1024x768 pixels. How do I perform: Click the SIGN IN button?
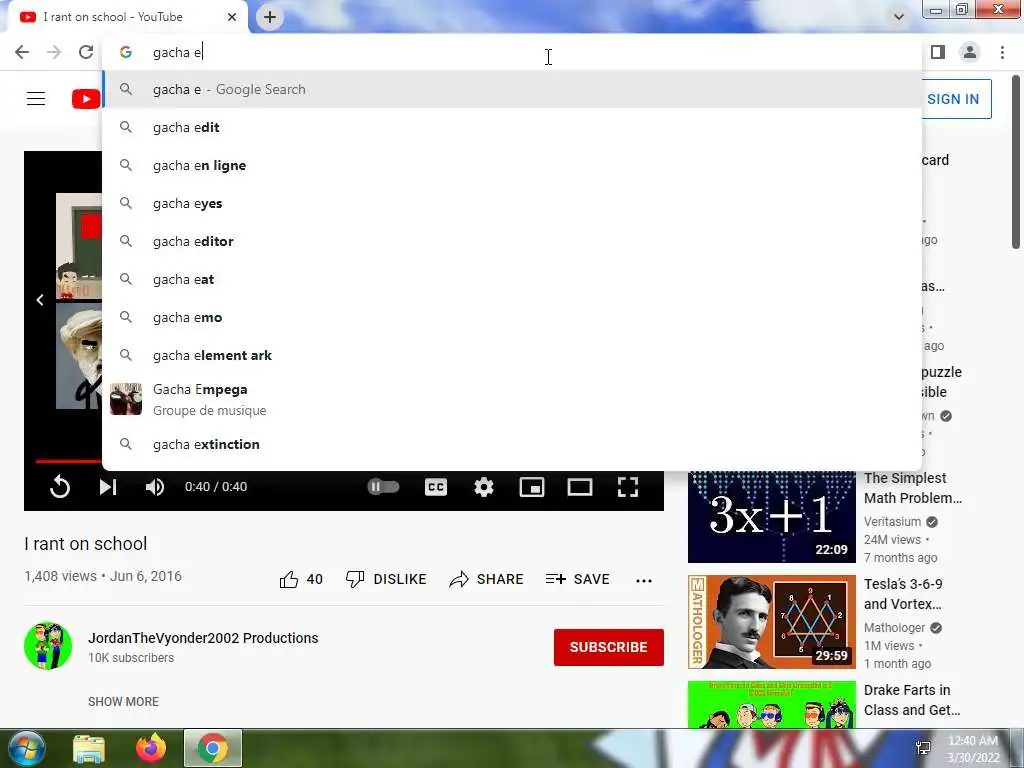coord(953,99)
